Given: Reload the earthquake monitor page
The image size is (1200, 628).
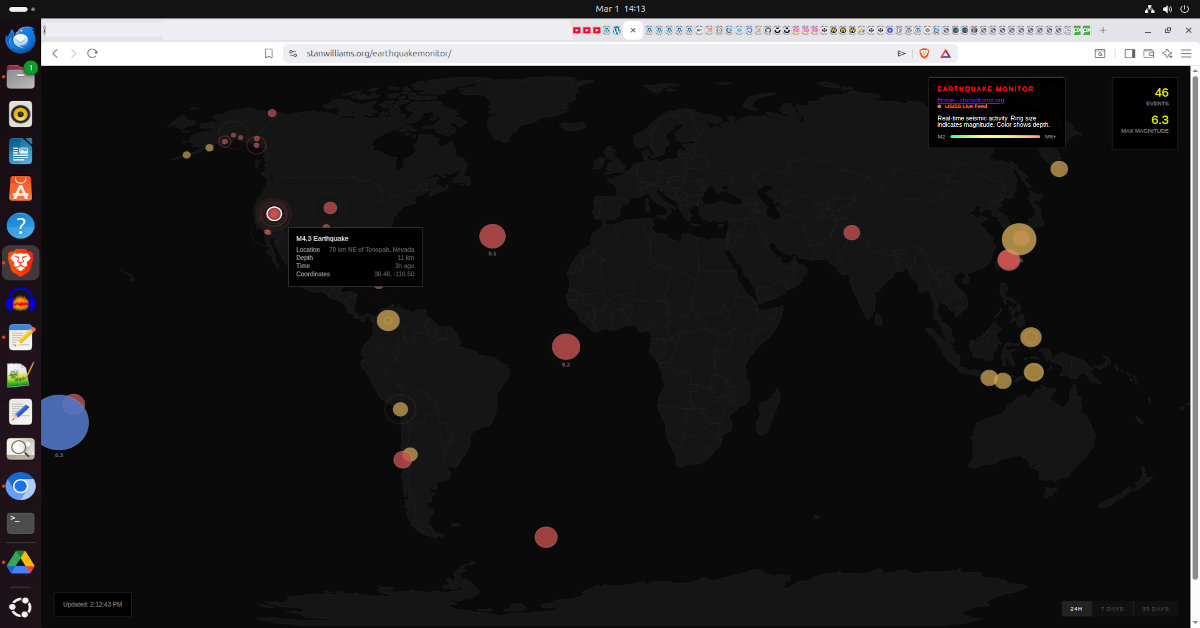Looking at the screenshot, I should click(92, 53).
